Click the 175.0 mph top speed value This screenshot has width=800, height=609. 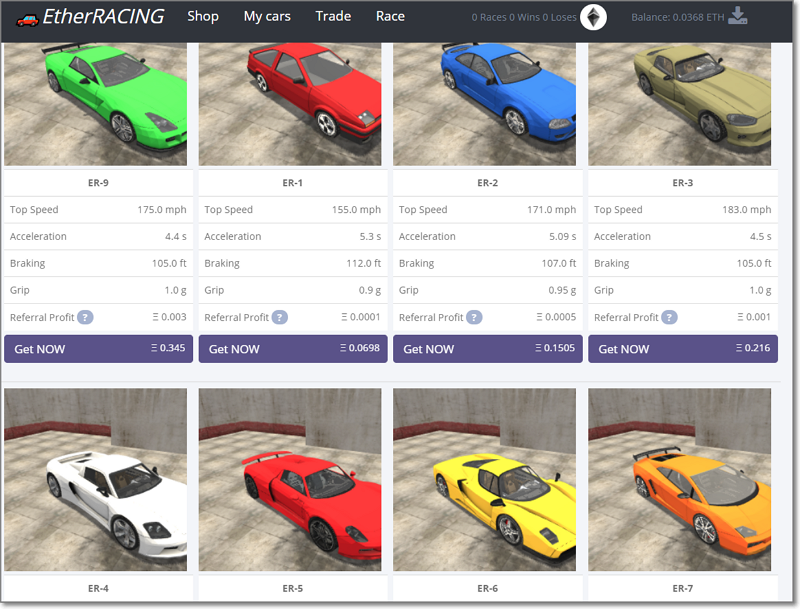[x=162, y=210]
